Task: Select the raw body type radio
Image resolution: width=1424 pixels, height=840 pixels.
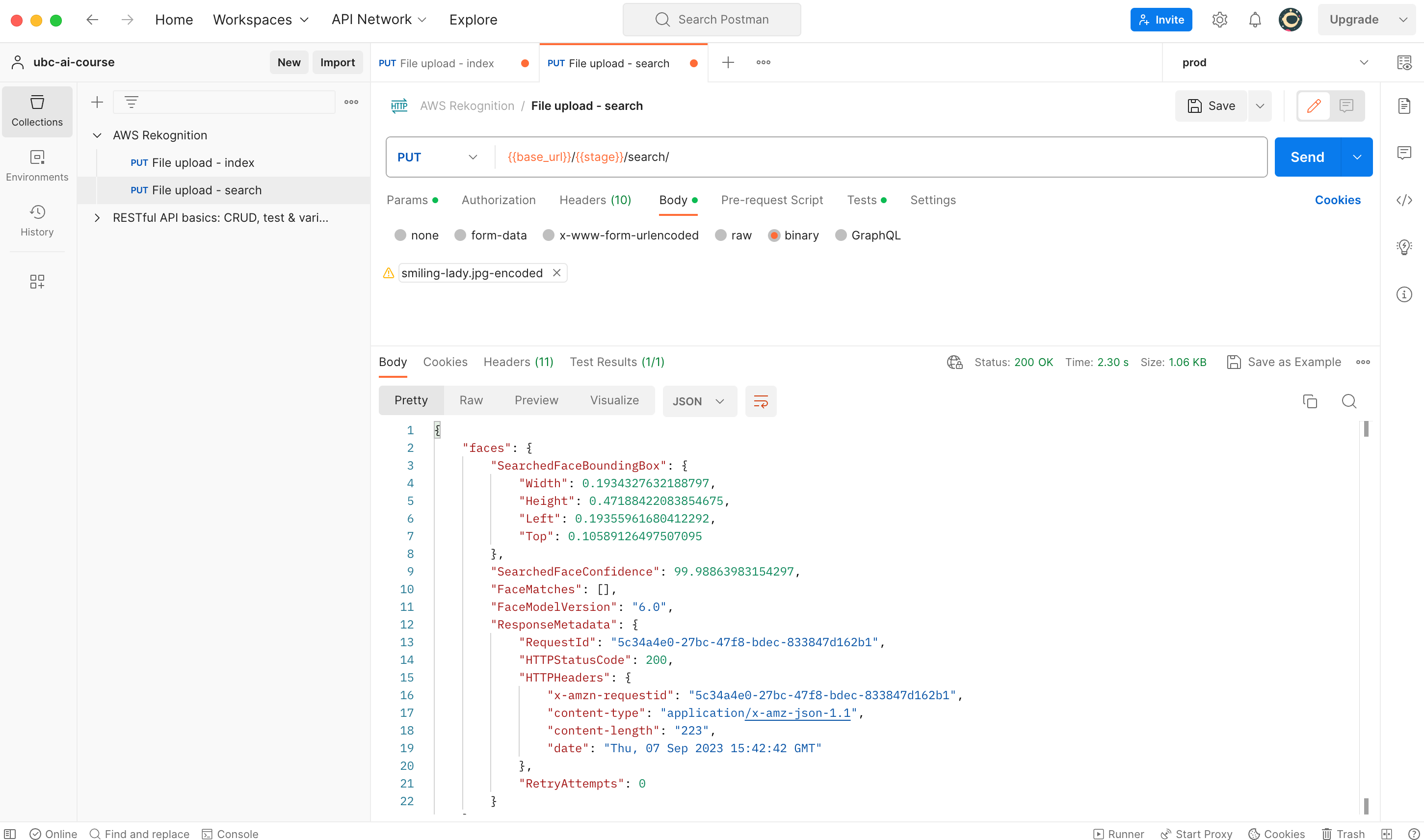Action: [x=720, y=236]
